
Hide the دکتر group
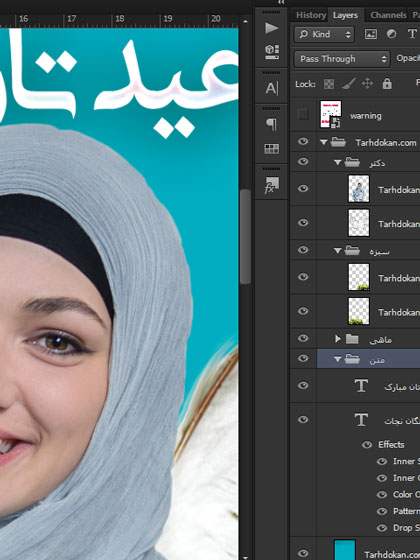303,161
